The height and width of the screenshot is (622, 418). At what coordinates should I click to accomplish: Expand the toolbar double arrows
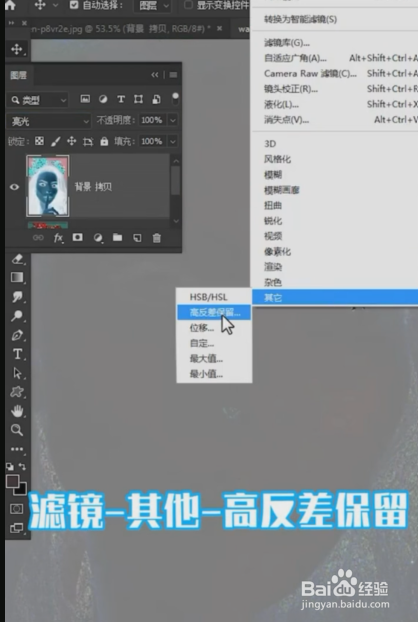click(11, 23)
